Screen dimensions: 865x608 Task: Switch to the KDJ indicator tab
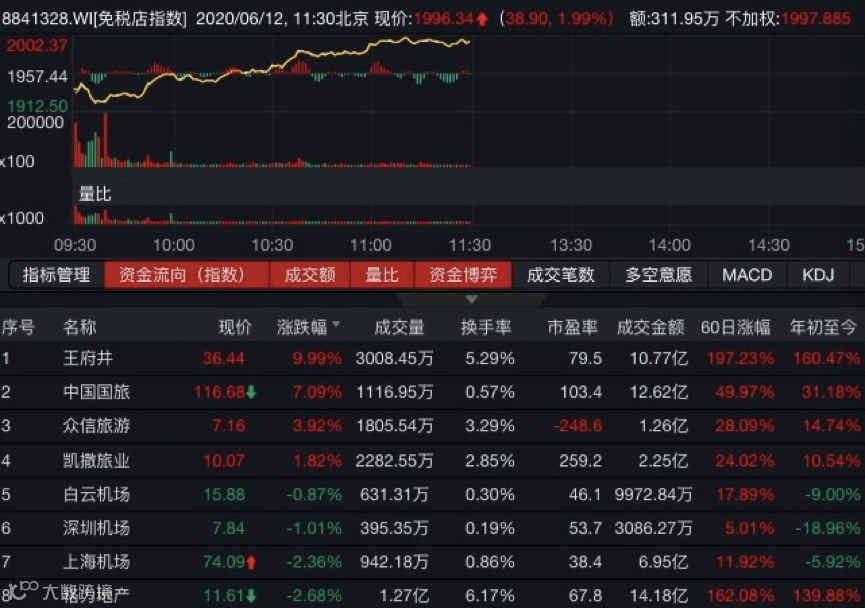pos(818,275)
